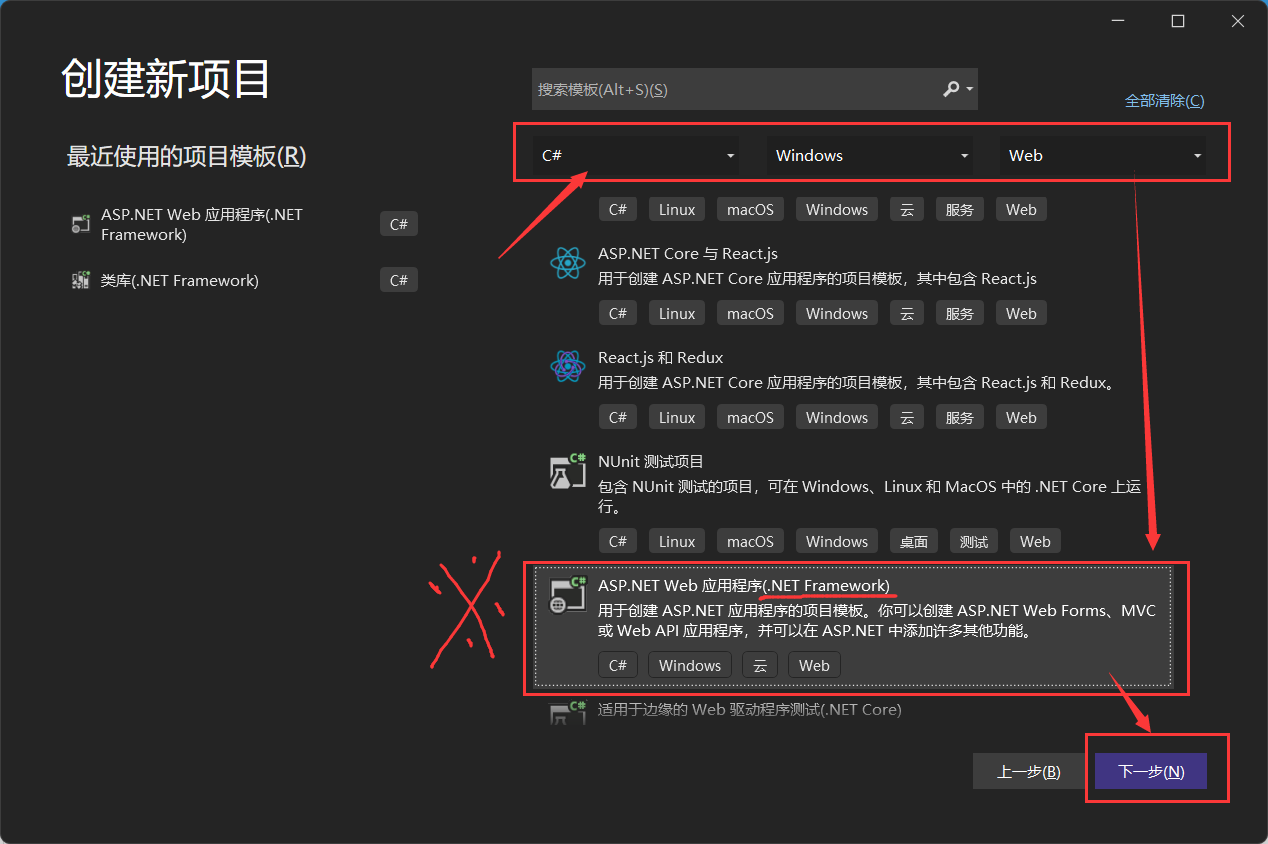Open the Windows platform filter dropdown
Screen dimensions: 1268x844
tap(869, 156)
